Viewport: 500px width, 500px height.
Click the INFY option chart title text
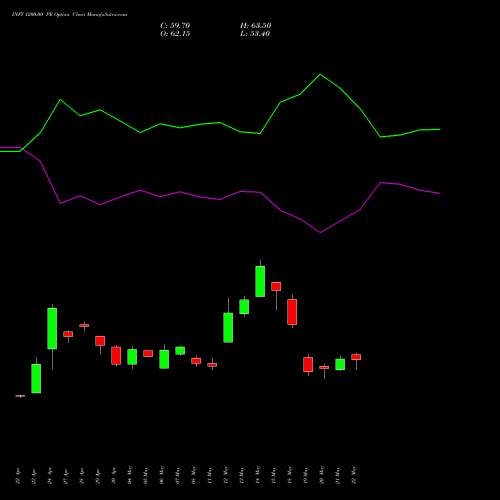[69, 15]
